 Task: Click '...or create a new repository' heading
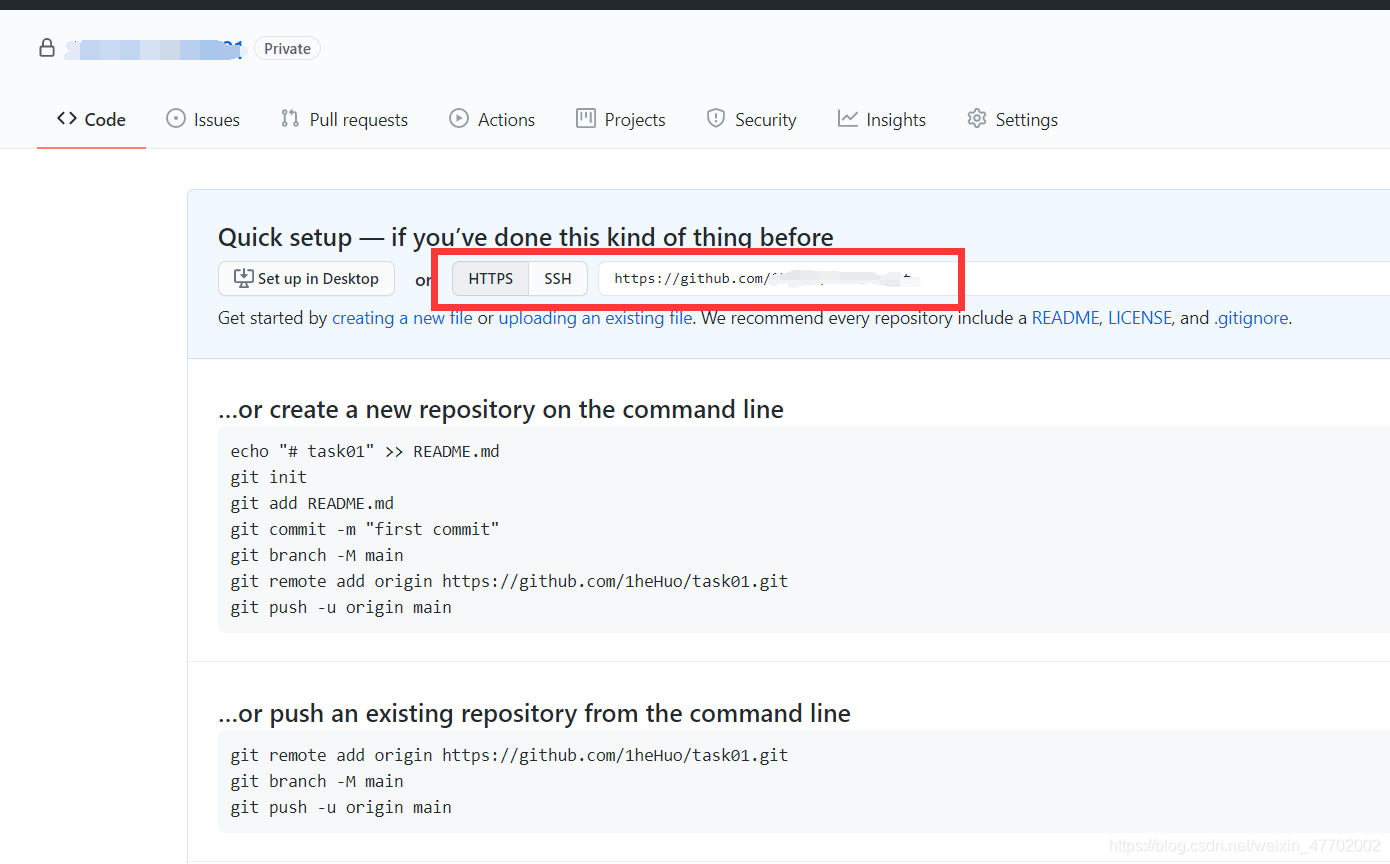(501, 409)
